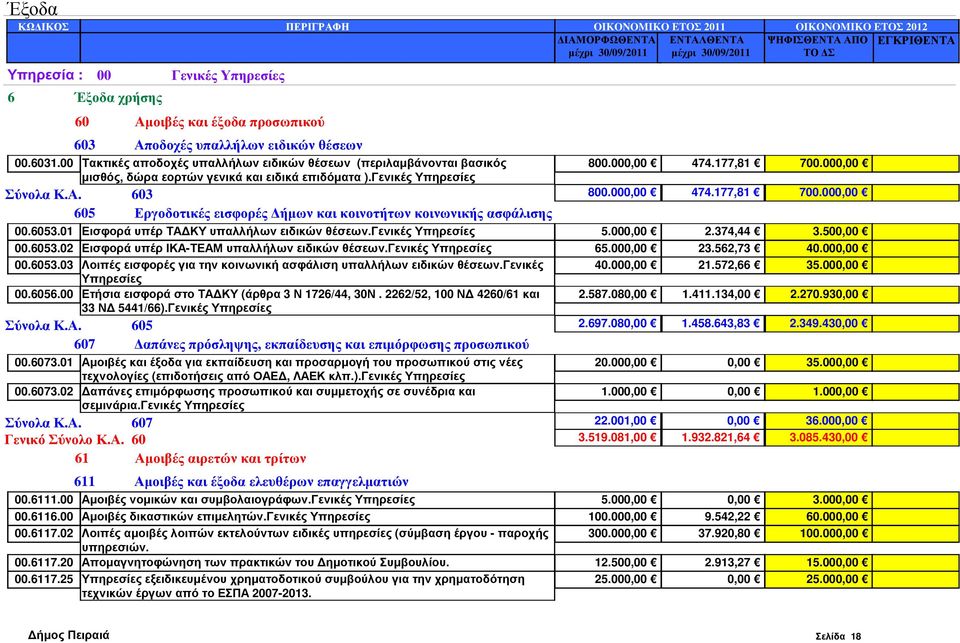Viewport: 960px width, 643px height.
Task: Click code cell 00.6073.02
Action: pos(43,391)
